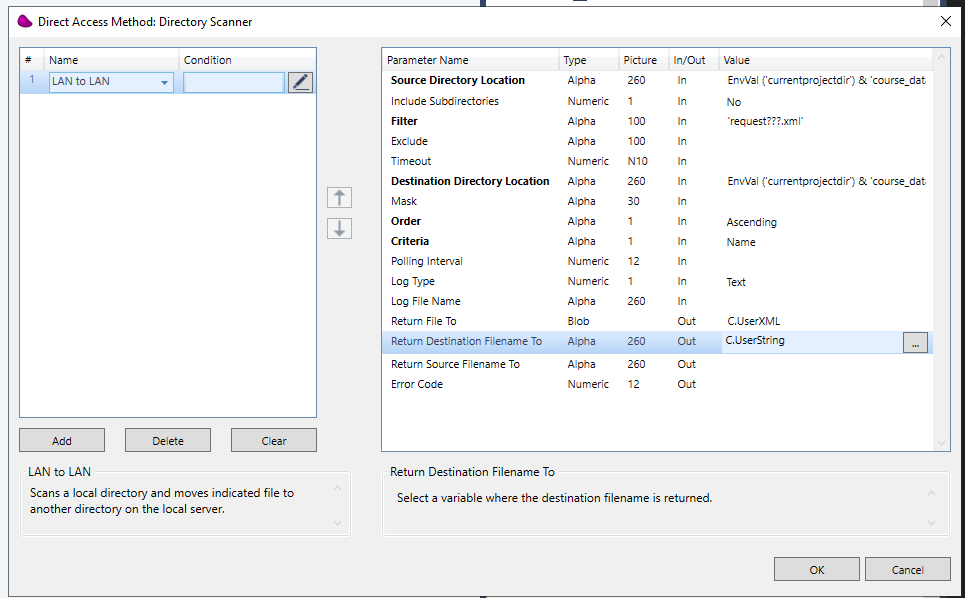
Task: Select the Log Type parameter row
Action: (x=657, y=281)
